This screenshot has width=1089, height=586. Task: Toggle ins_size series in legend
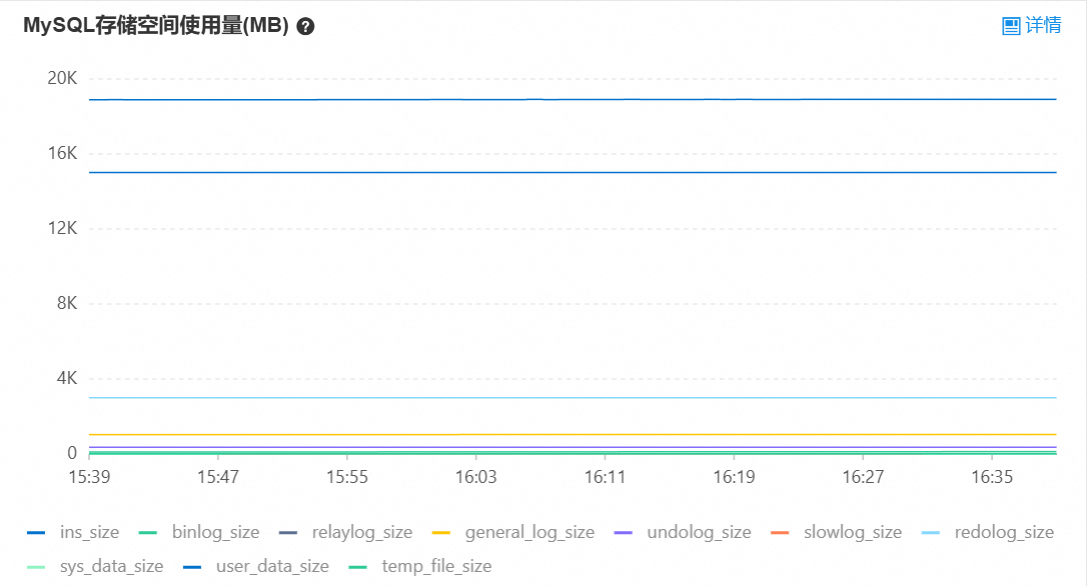pos(73,533)
